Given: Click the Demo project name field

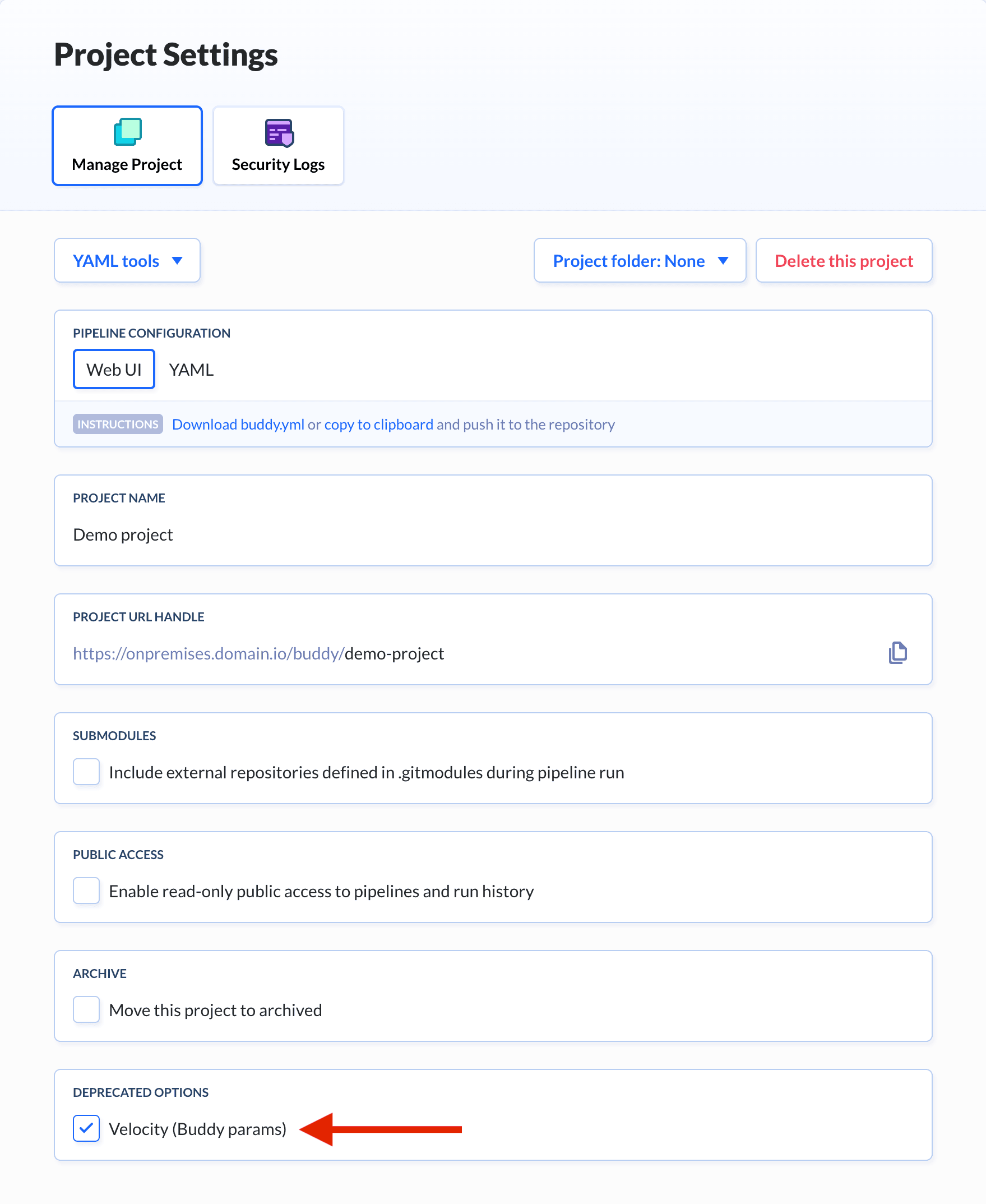Looking at the screenshot, I should (x=123, y=534).
